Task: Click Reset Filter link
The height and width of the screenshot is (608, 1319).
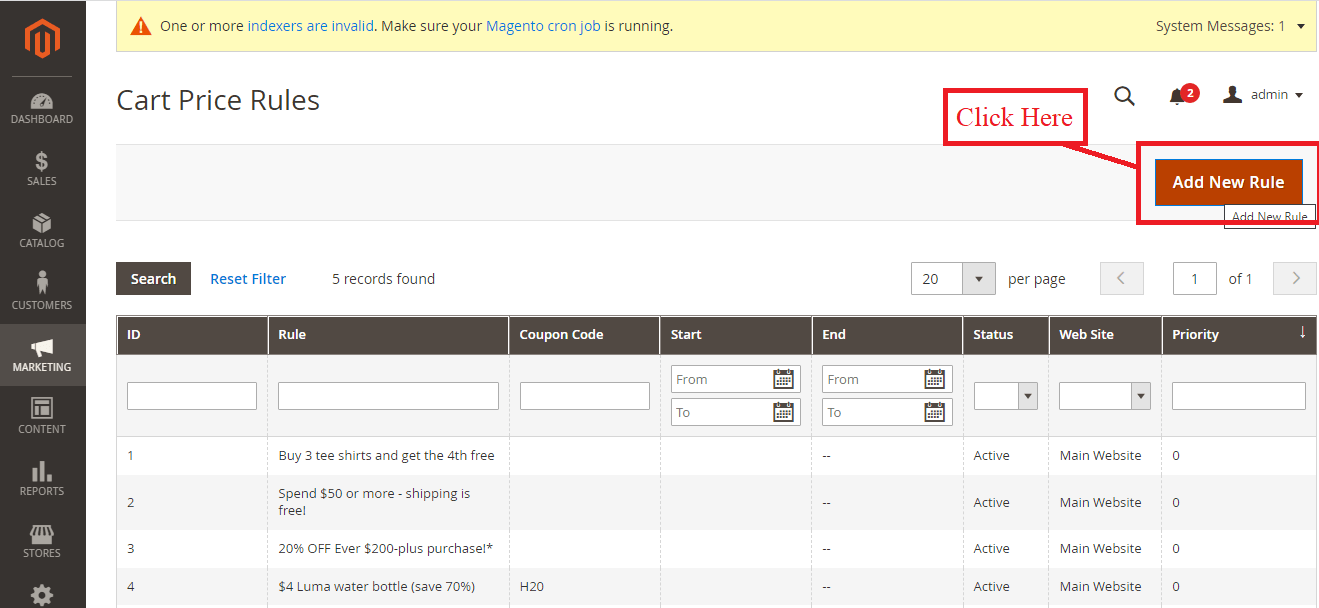Action: (x=248, y=279)
